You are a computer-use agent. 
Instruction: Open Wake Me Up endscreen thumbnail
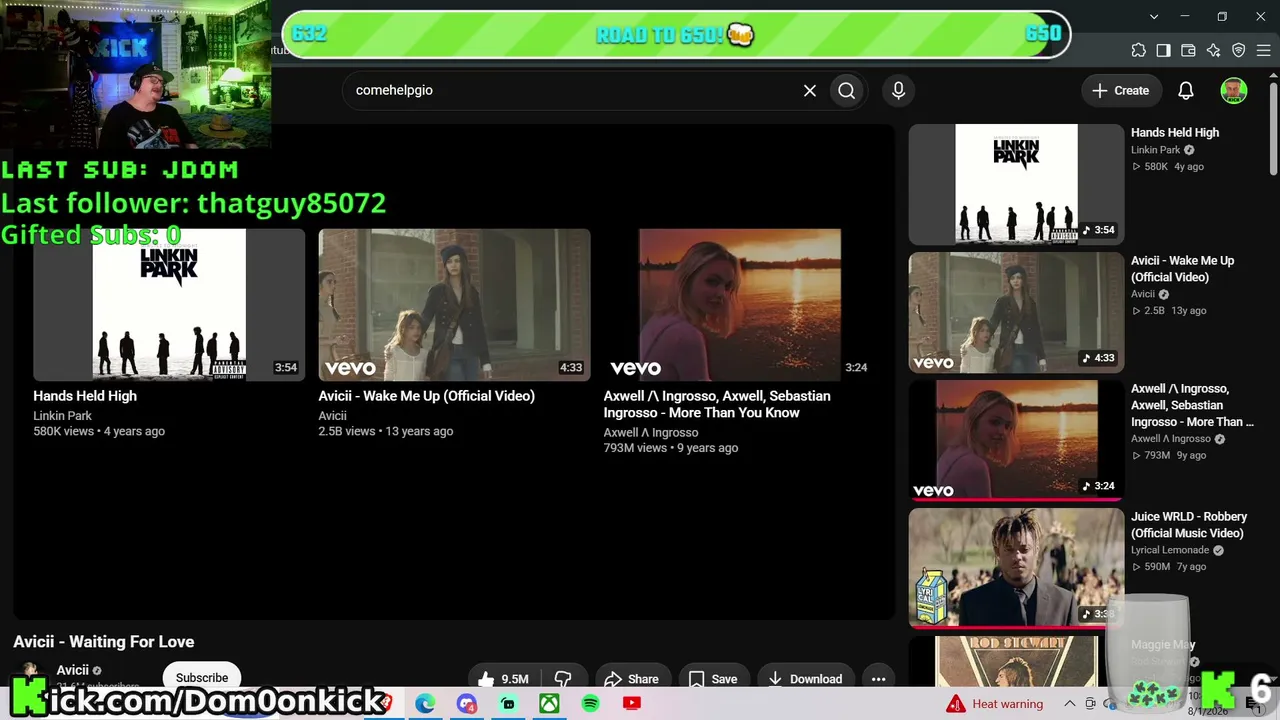point(454,305)
